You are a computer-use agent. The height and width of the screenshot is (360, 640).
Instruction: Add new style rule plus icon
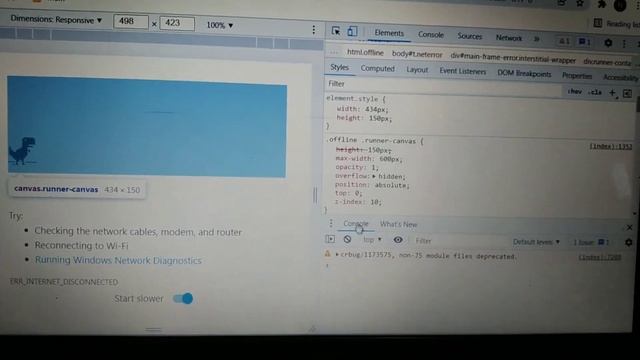tap(612, 93)
